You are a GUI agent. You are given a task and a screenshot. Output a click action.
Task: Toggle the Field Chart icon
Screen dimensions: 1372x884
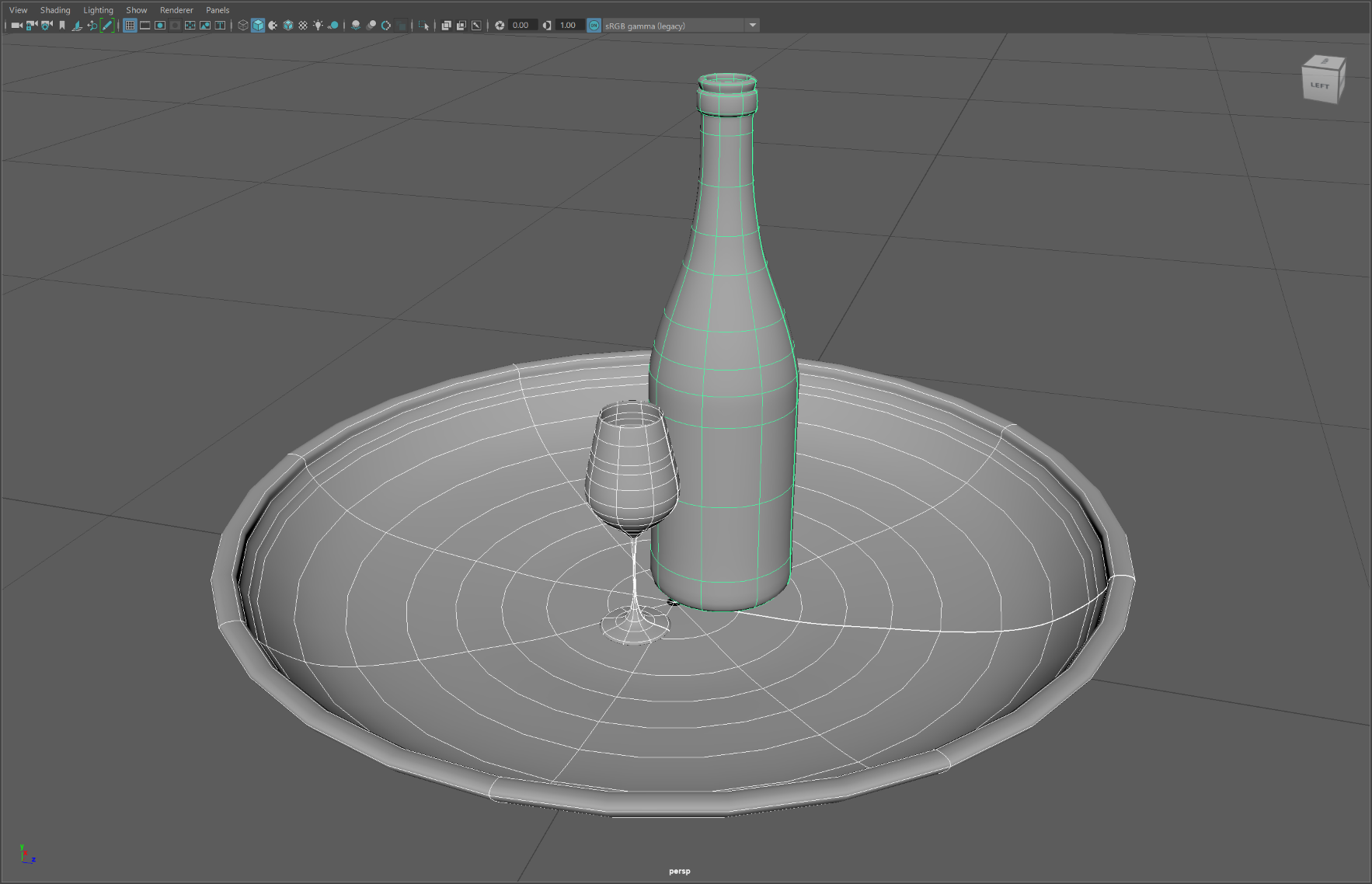pos(190,26)
